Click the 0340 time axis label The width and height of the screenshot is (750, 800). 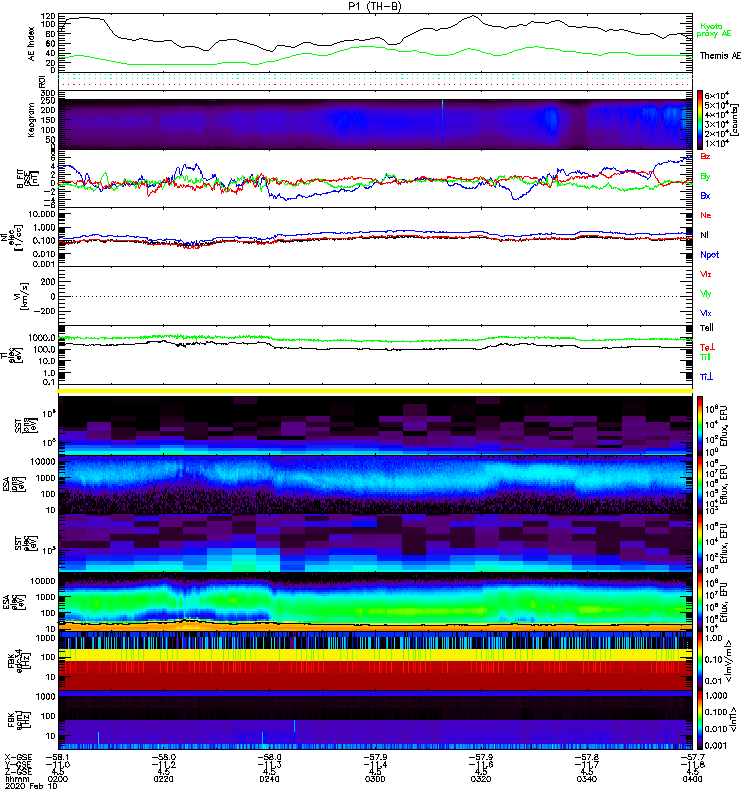(587, 779)
